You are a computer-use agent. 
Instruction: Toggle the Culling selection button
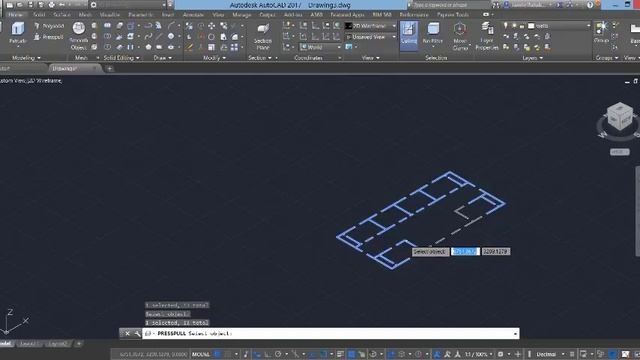(409, 36)
